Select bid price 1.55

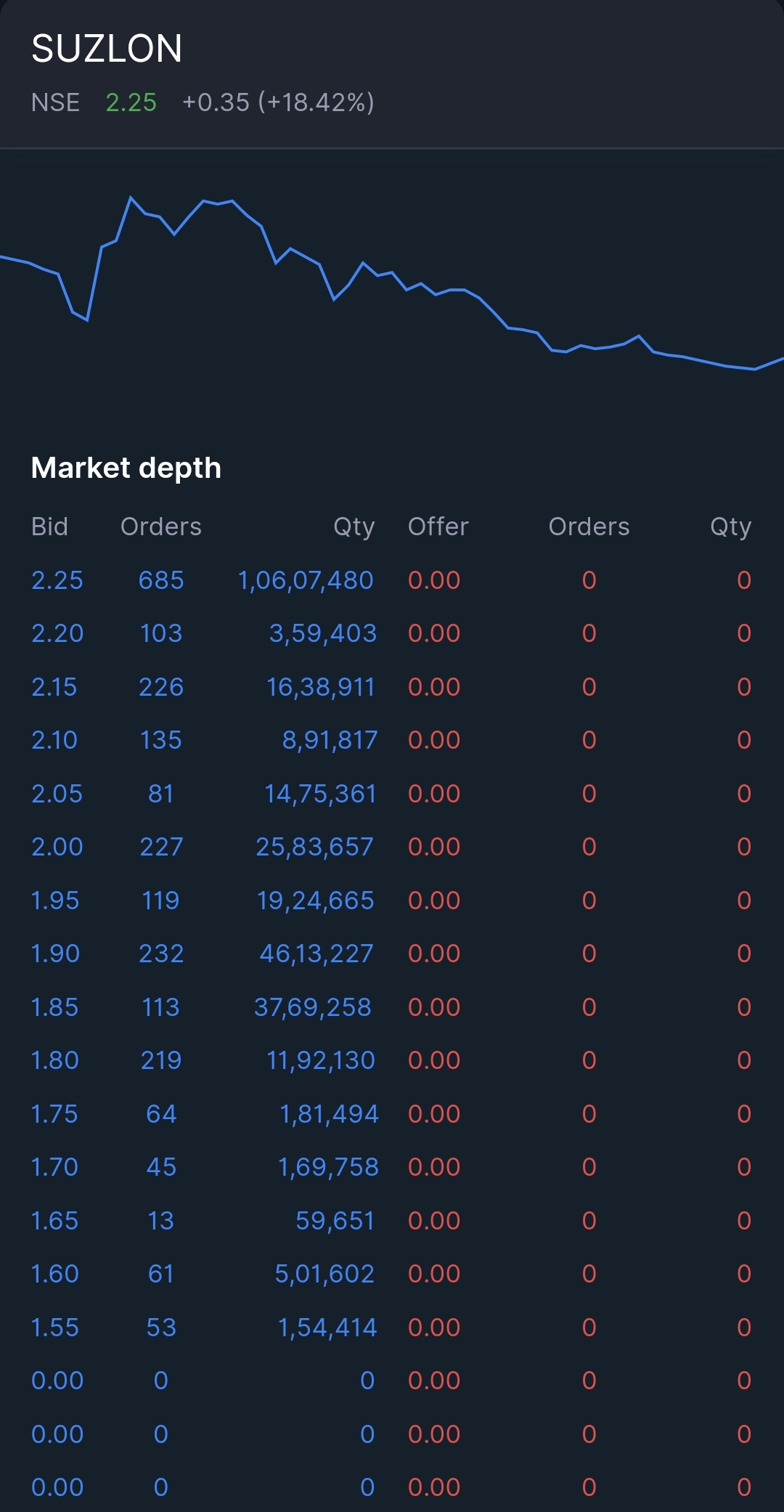[55, 1328]
